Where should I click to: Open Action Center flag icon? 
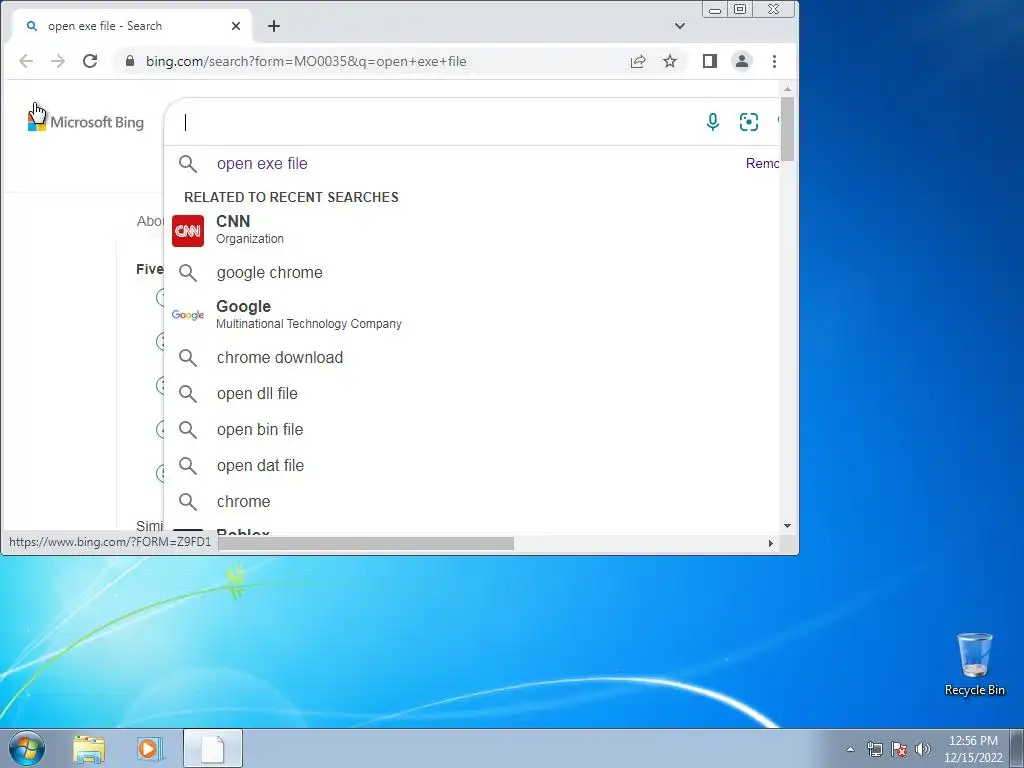pos(899,749)
